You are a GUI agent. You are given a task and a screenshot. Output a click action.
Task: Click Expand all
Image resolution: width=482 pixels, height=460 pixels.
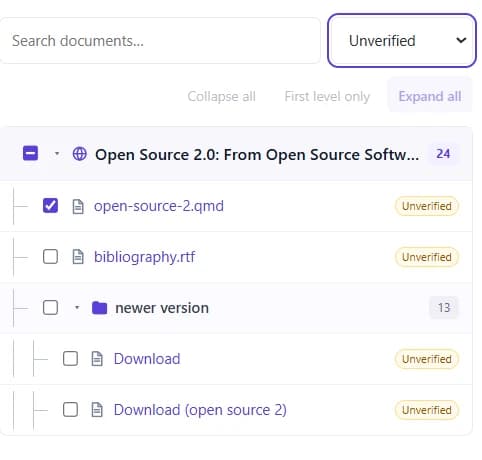[430, 97]
